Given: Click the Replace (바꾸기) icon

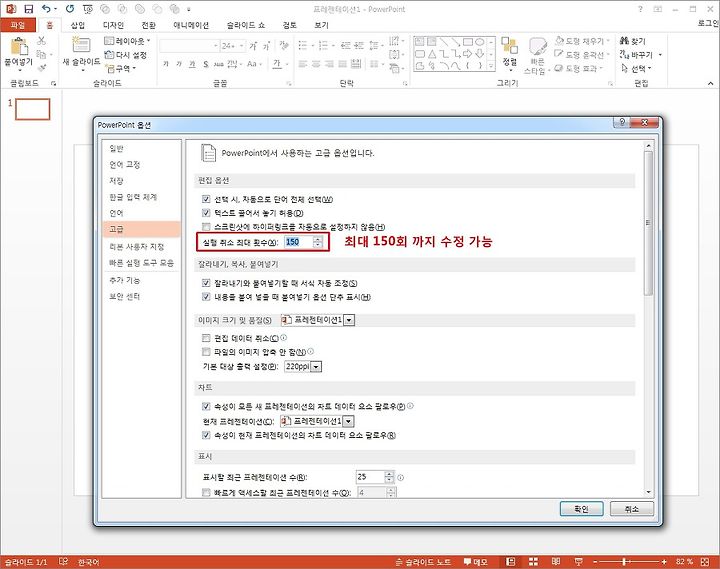Looking at the screenshot, I should (624, 55).
